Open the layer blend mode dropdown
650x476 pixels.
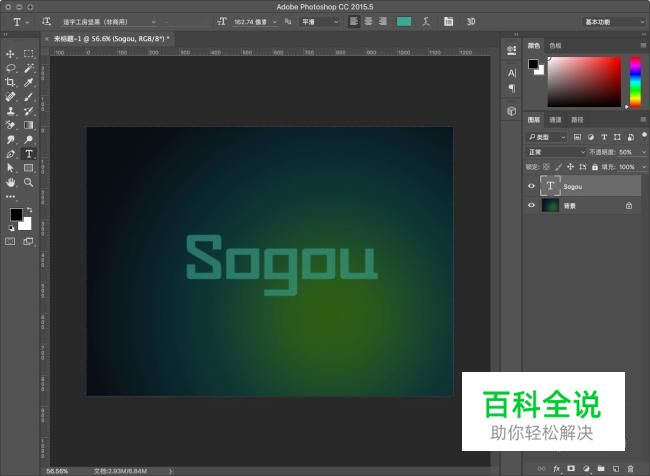pos(556,152)
